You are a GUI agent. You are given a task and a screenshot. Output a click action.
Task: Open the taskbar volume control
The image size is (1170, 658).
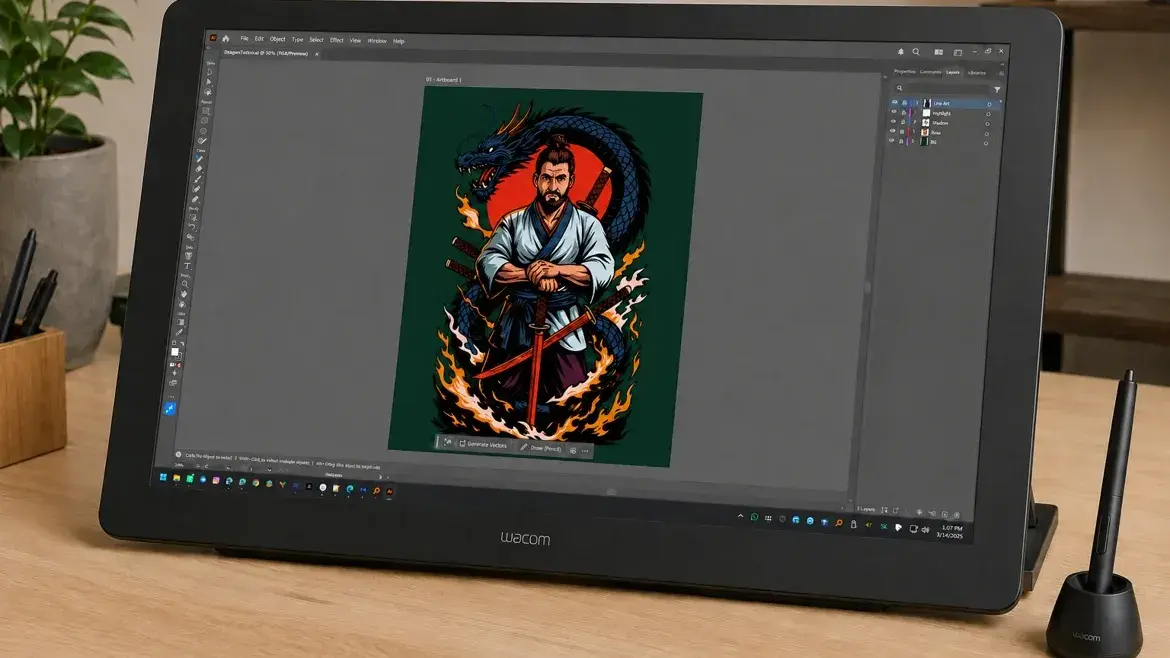pyautogui.click(x=925, y=529)
